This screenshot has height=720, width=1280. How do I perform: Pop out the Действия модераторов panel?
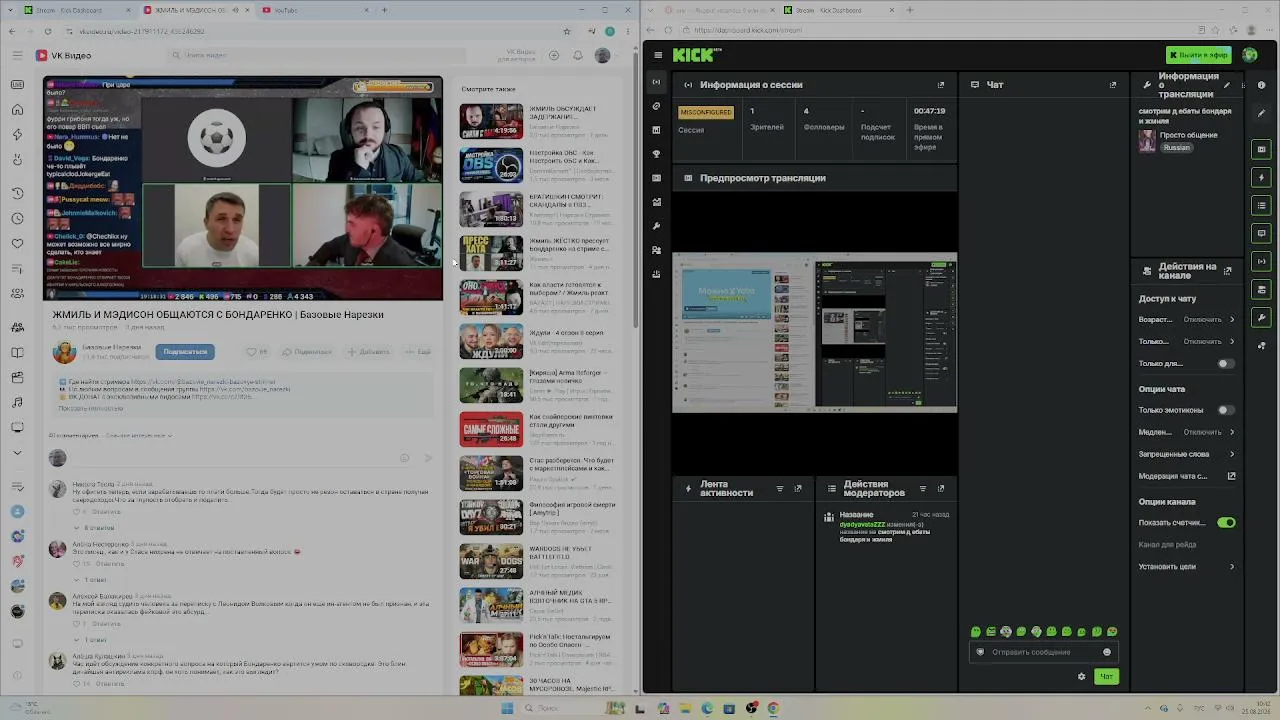pyautogui.click(x=941, y=489)
